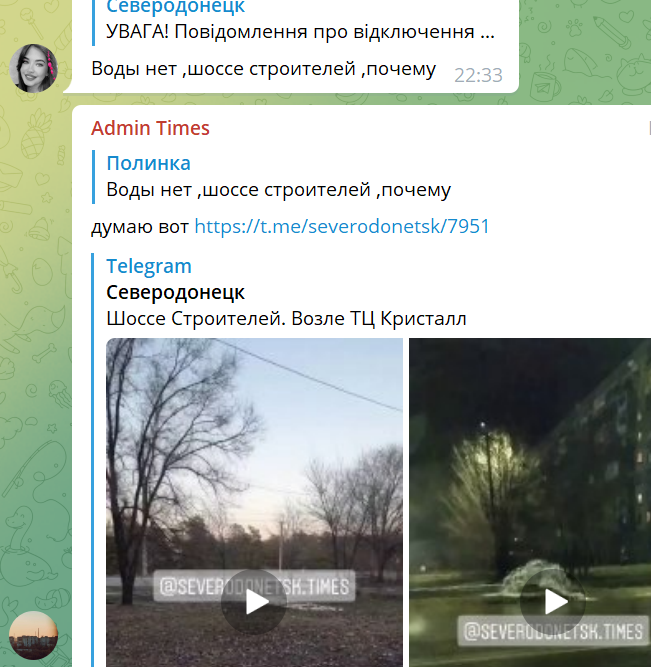The image size is (651, 667).
Task: Open the sunset avatar at bottom left
Action: click(x=33, y=636)
